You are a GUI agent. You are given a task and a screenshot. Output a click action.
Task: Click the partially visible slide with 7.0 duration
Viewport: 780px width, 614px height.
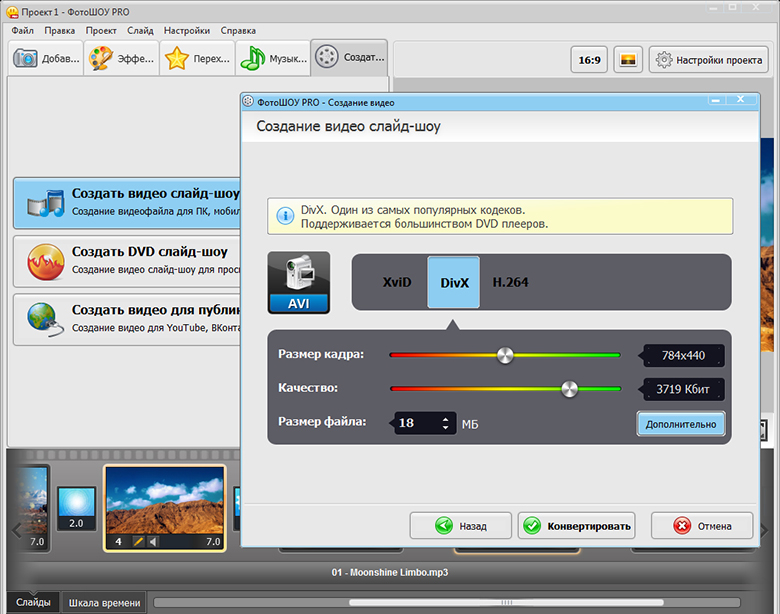pos(34,508)
